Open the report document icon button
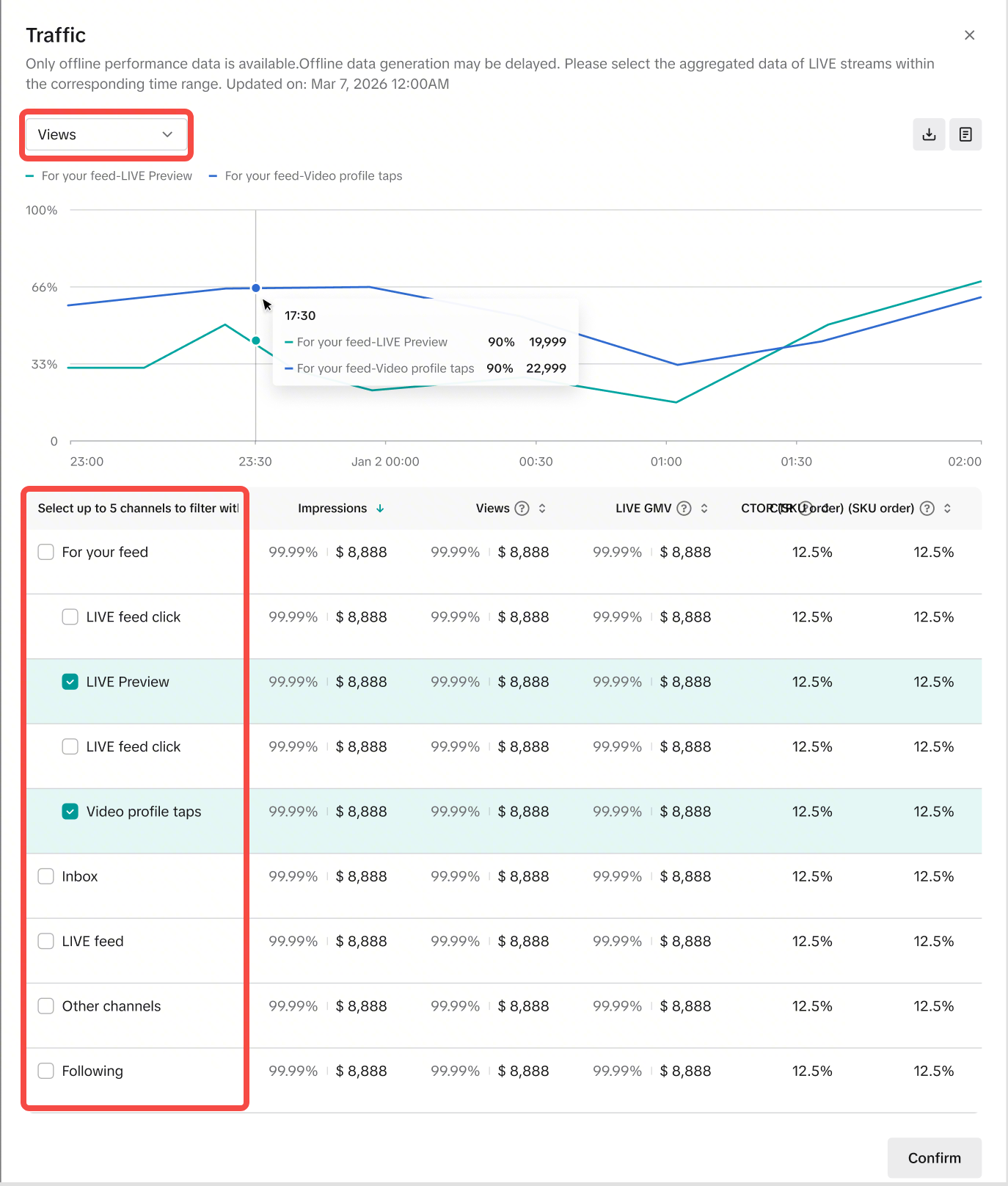This screenshot has width=1008, height=1186. pos(965,134)
